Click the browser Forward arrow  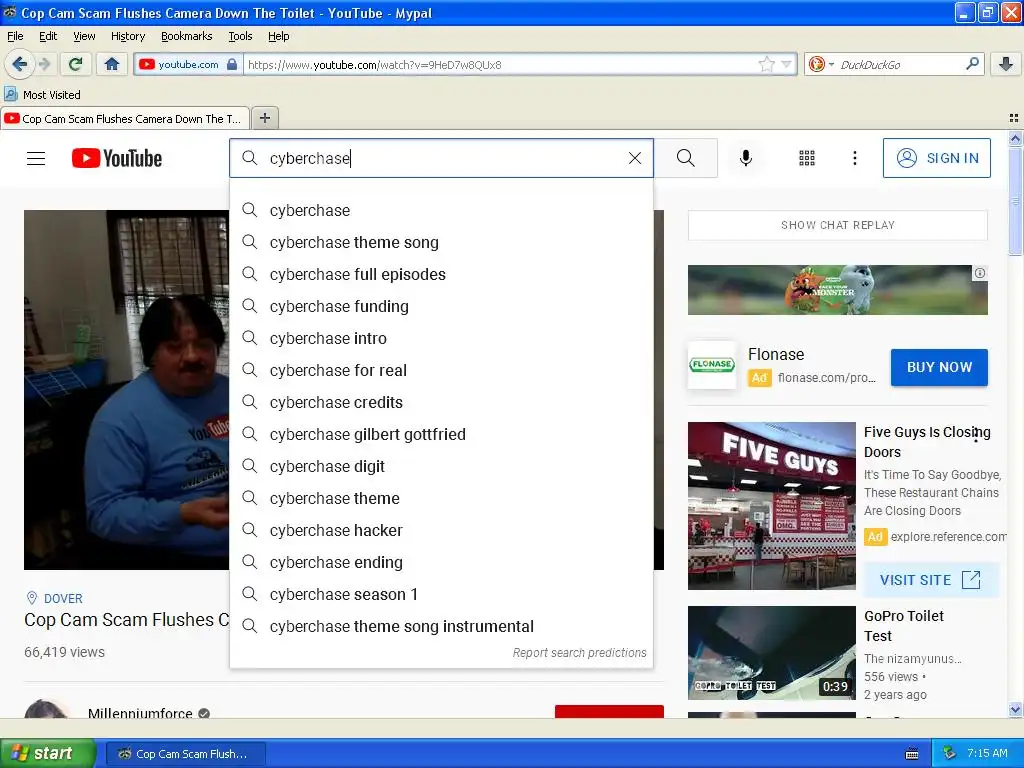click(44, 64)
